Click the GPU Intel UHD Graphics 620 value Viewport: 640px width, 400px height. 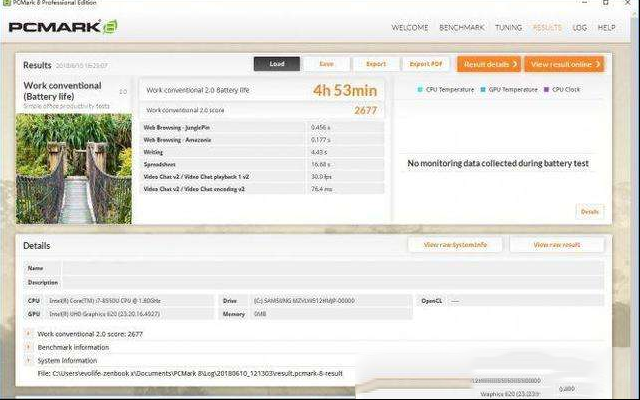pos(104,314)
